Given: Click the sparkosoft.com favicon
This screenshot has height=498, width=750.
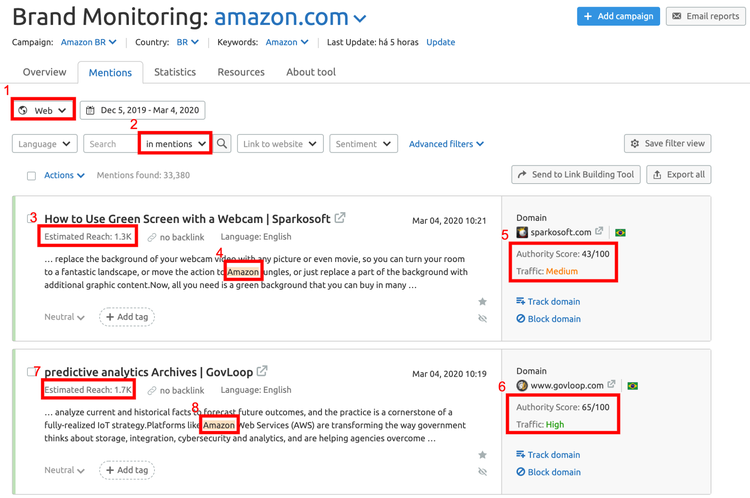Looking at the screenshot, I should (x=522, y=232).
